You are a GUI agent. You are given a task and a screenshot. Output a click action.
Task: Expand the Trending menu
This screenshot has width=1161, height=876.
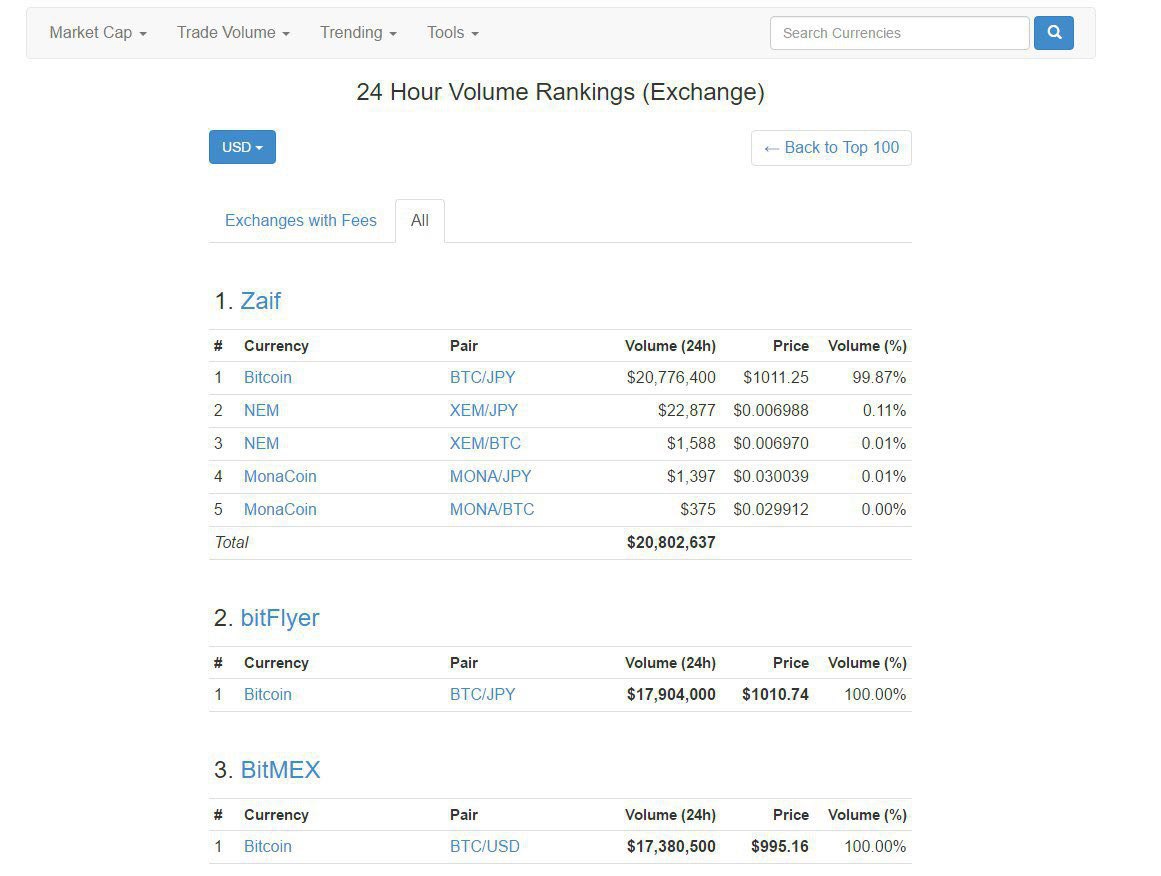click(358, 33)
